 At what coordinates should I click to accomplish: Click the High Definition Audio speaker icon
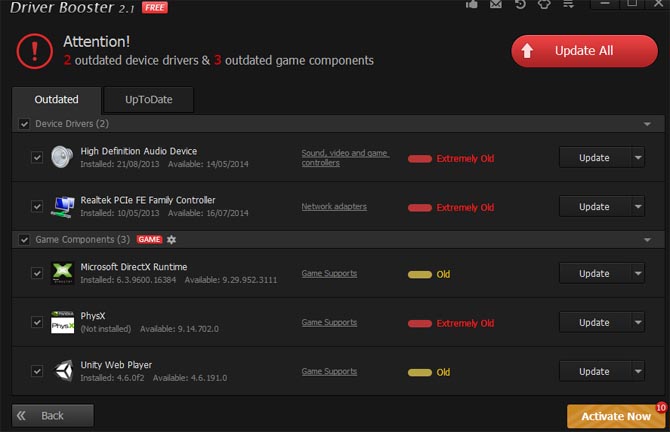pyautogui.click(x=62, y=157)
